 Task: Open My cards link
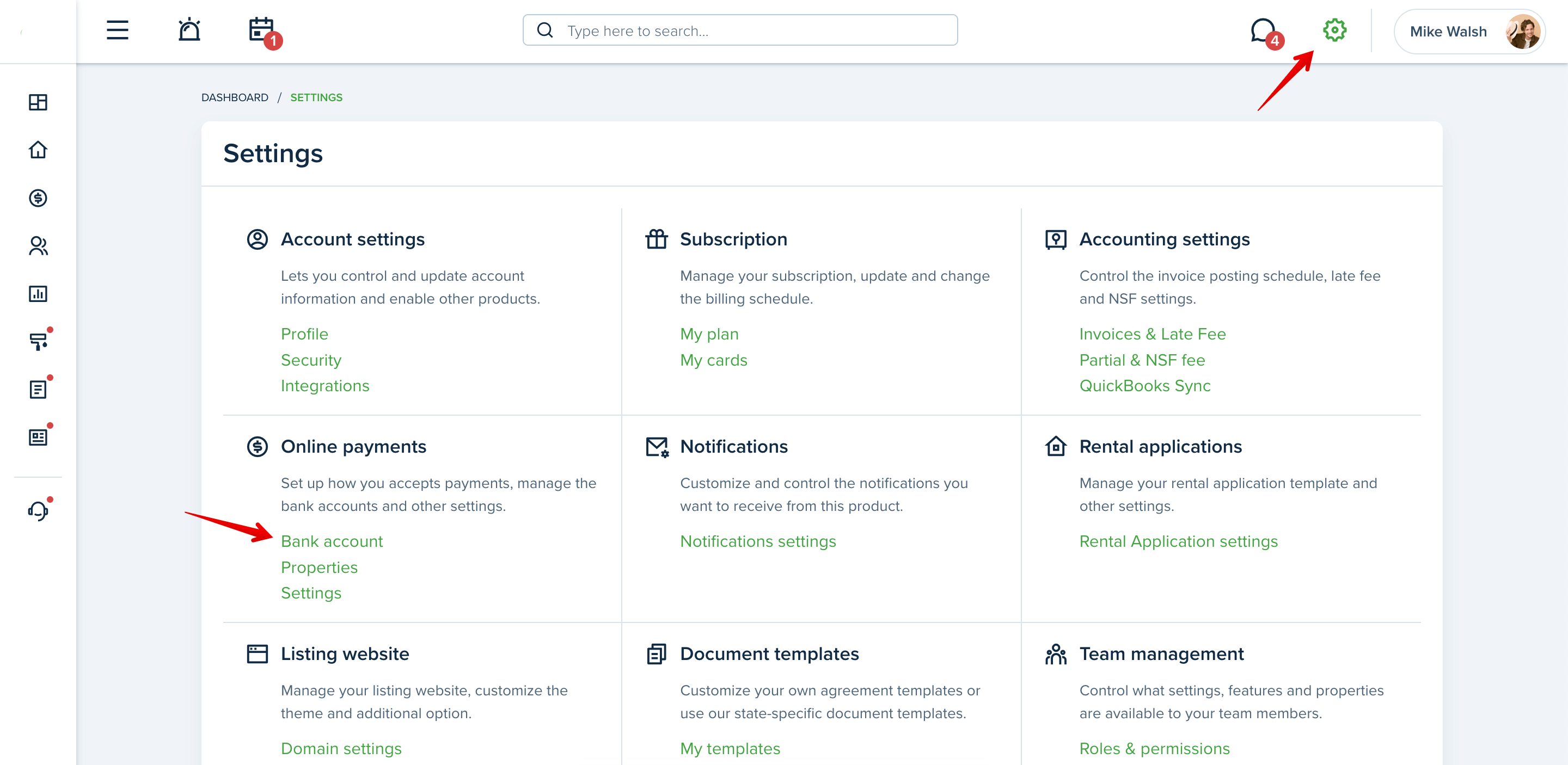tap(713, 360)
